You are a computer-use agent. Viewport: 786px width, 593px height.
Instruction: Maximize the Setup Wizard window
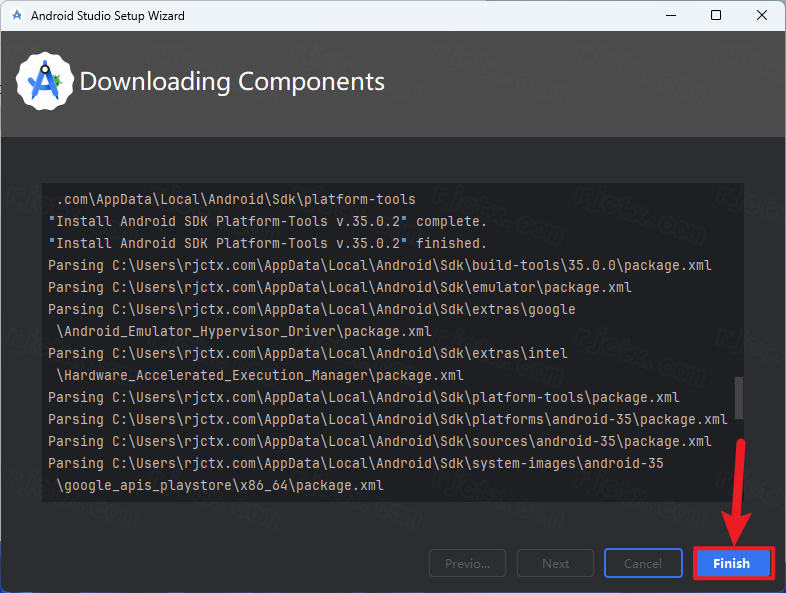[x=716, y=16]
